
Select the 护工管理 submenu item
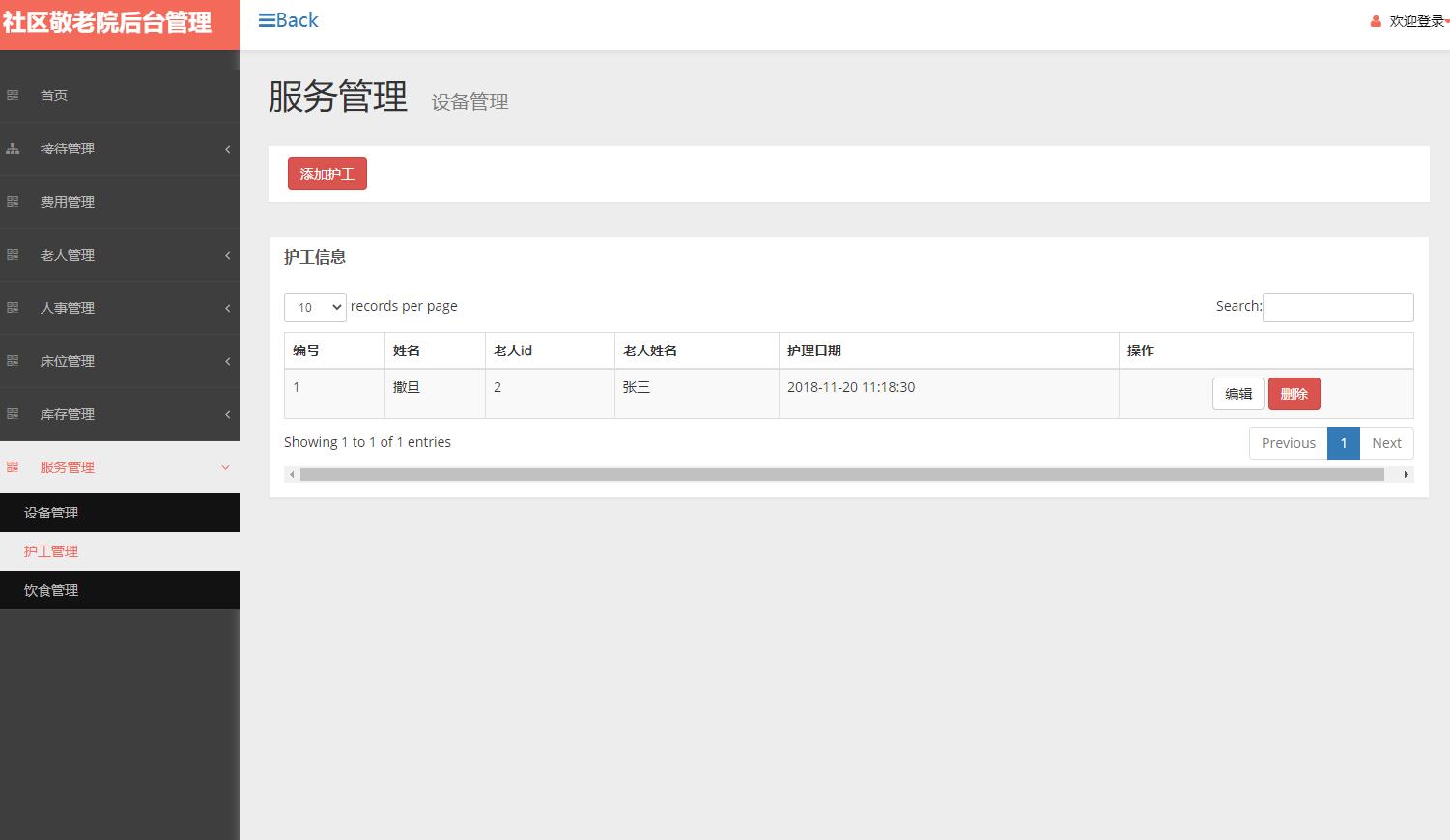click(x=50, y=550)
